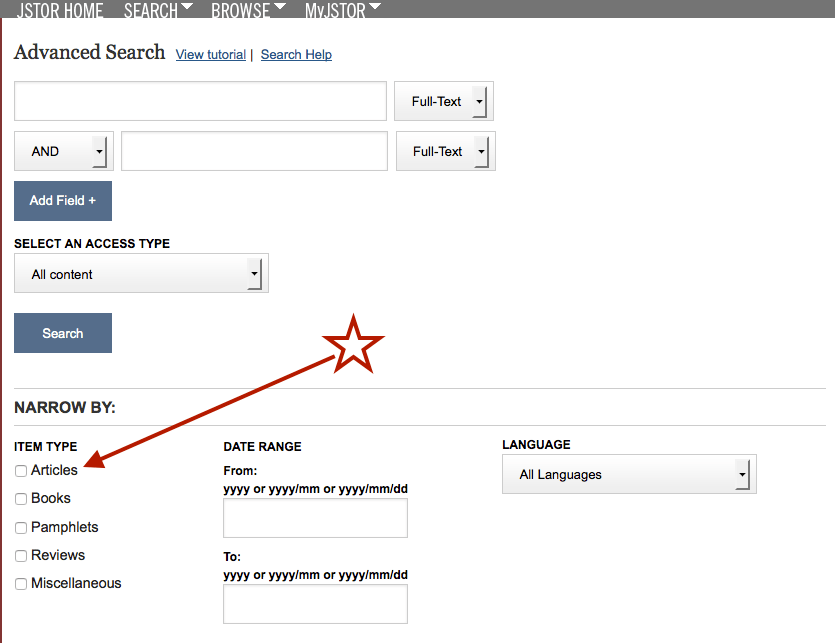Click the first search term field
This screenshot has width=835, height=643.
(x=199, y=100)
